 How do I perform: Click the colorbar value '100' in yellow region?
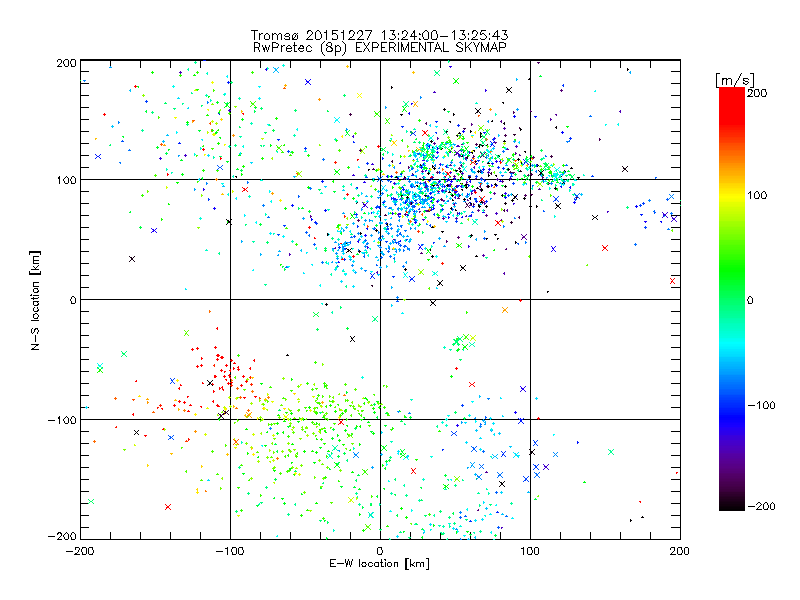coord(757,195)
